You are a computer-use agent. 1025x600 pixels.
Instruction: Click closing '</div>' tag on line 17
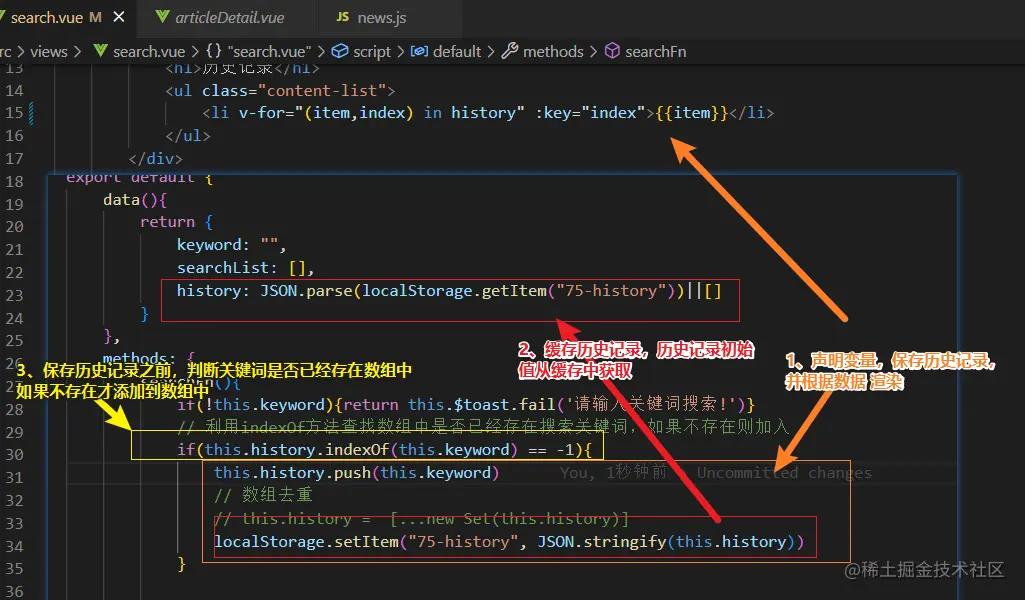coord(156,159)
